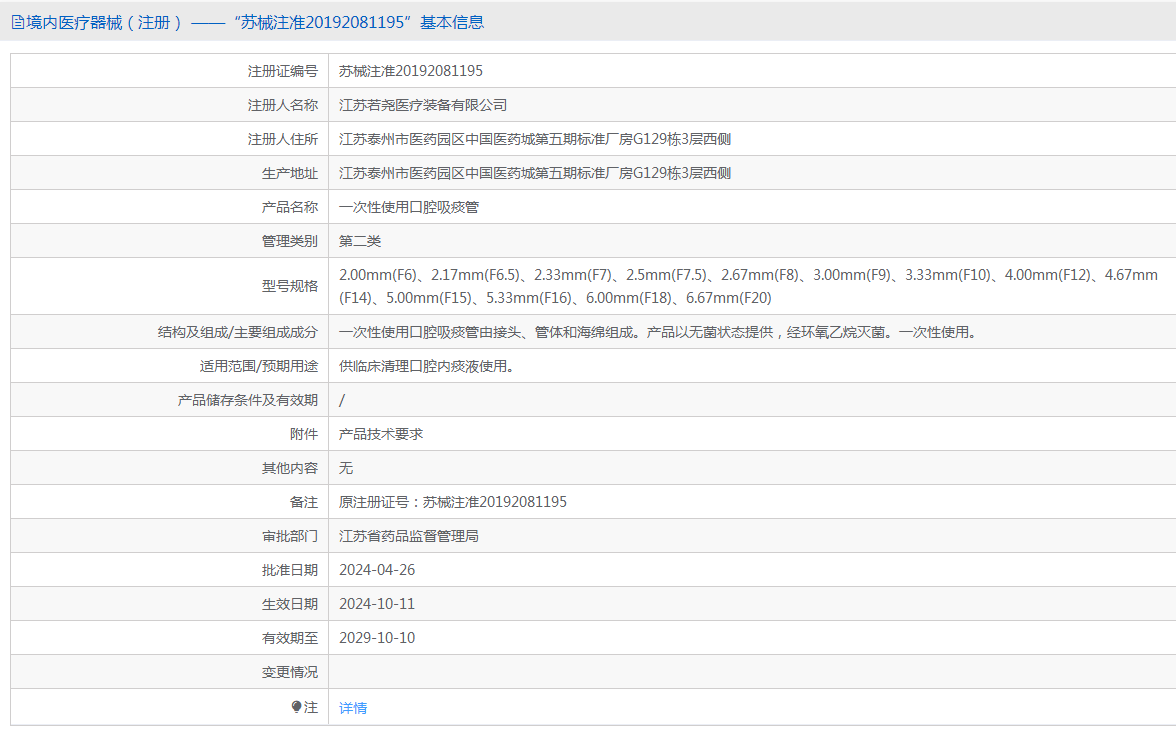Viewport: 1176px width, 729px height.
Task: Click the header title 境内医疗器械（注册）
Action: tap(104, 22)
